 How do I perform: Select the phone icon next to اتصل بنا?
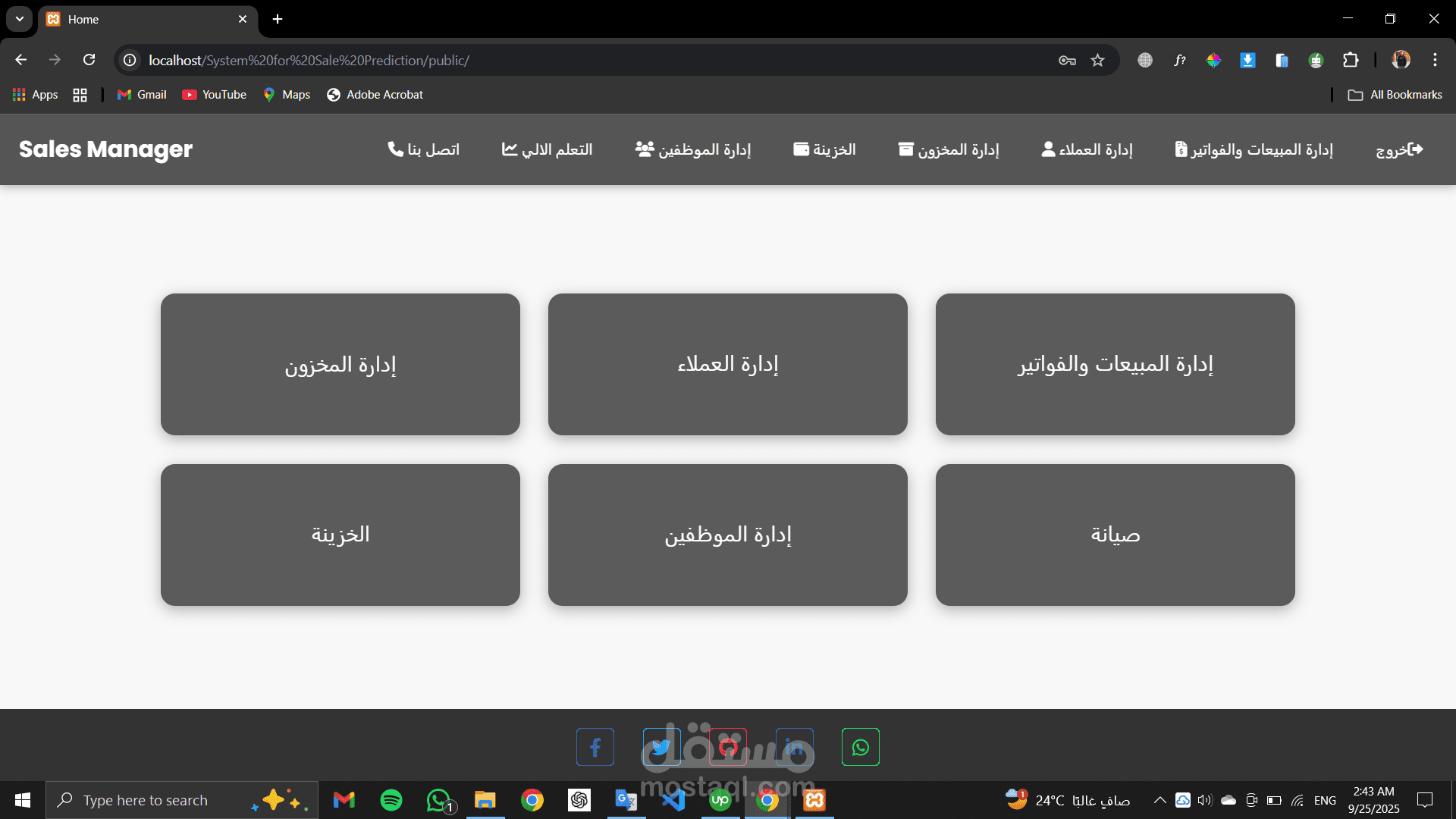(x=396, y=149)
